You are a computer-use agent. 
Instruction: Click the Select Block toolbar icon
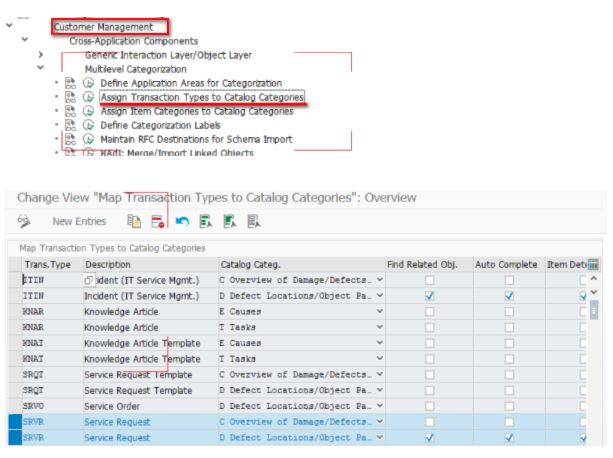[230, 222]
